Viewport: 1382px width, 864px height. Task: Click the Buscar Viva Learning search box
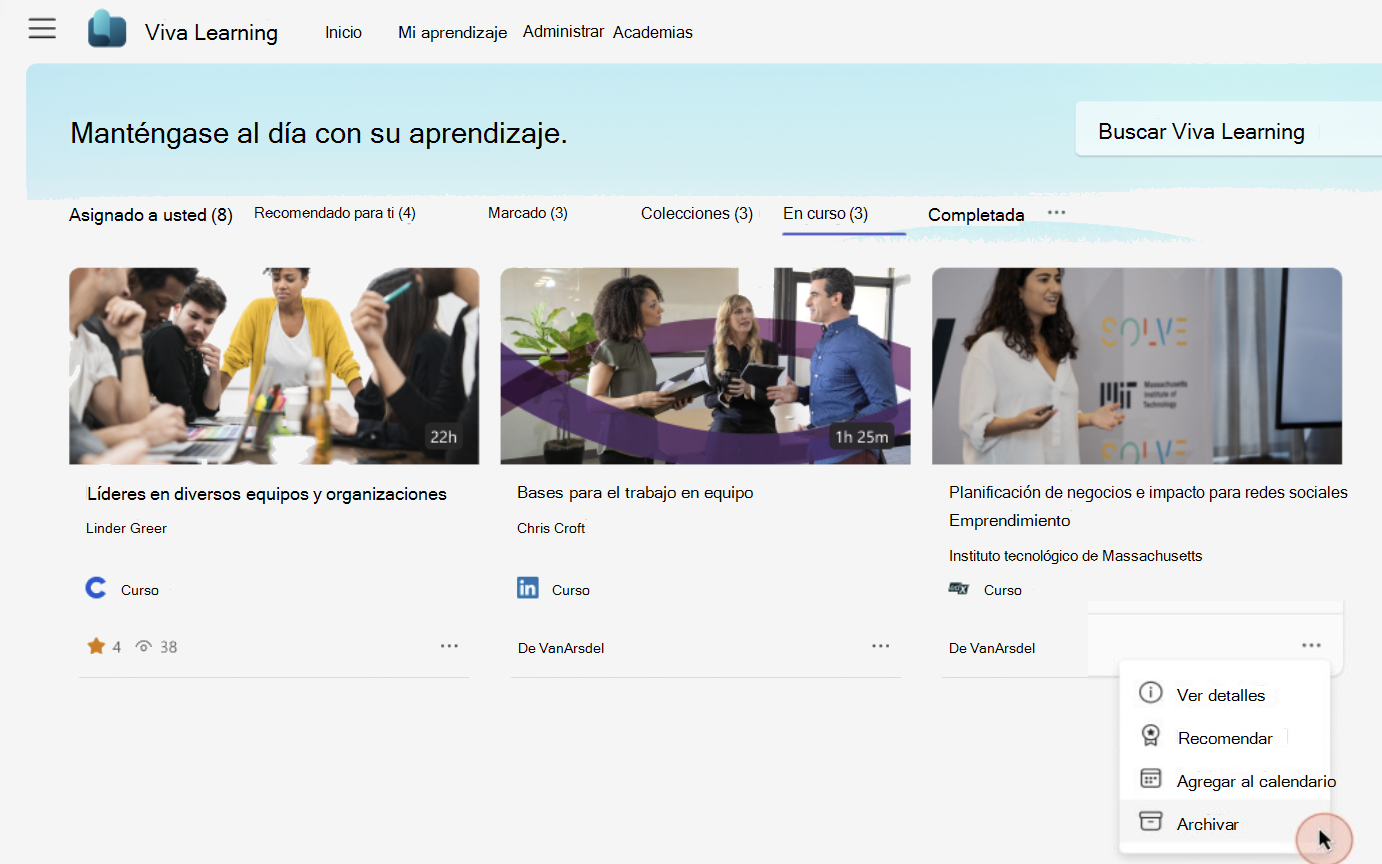(x=1228, y=129)
